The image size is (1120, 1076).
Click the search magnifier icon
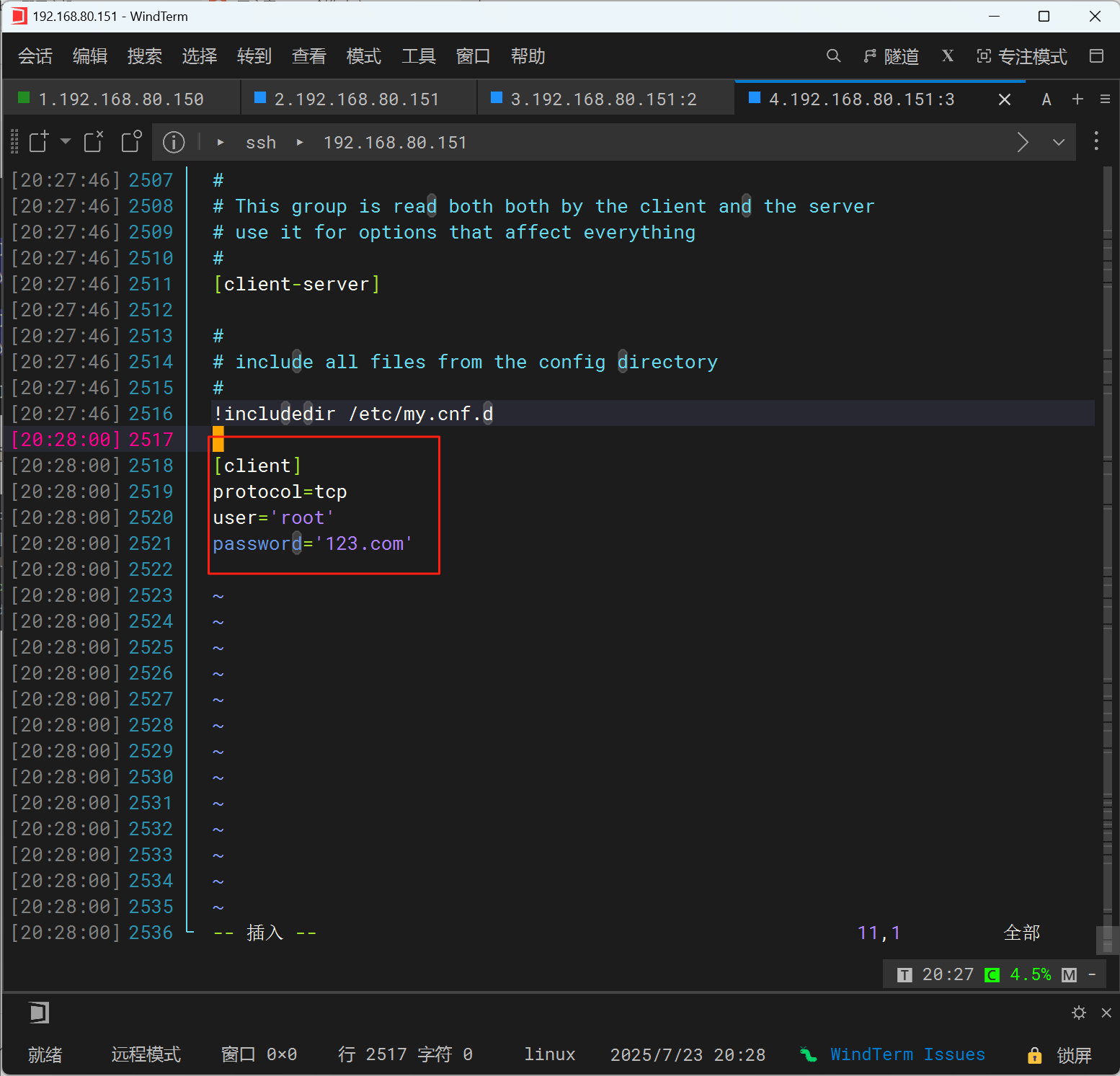(833, 56)
